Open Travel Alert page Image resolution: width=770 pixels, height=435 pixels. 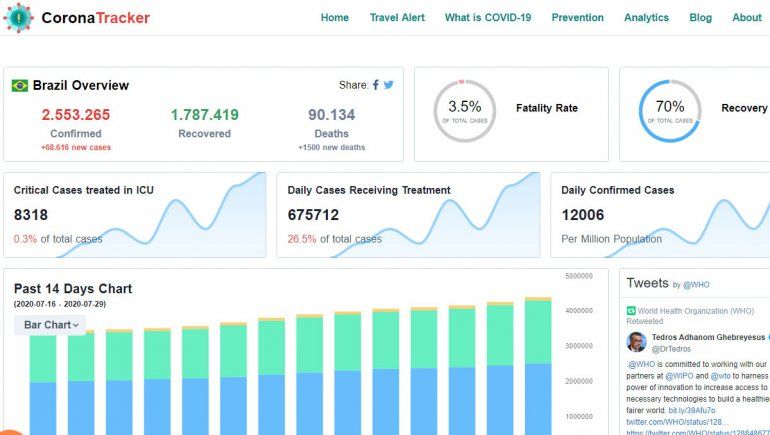[x=397, y=18]
